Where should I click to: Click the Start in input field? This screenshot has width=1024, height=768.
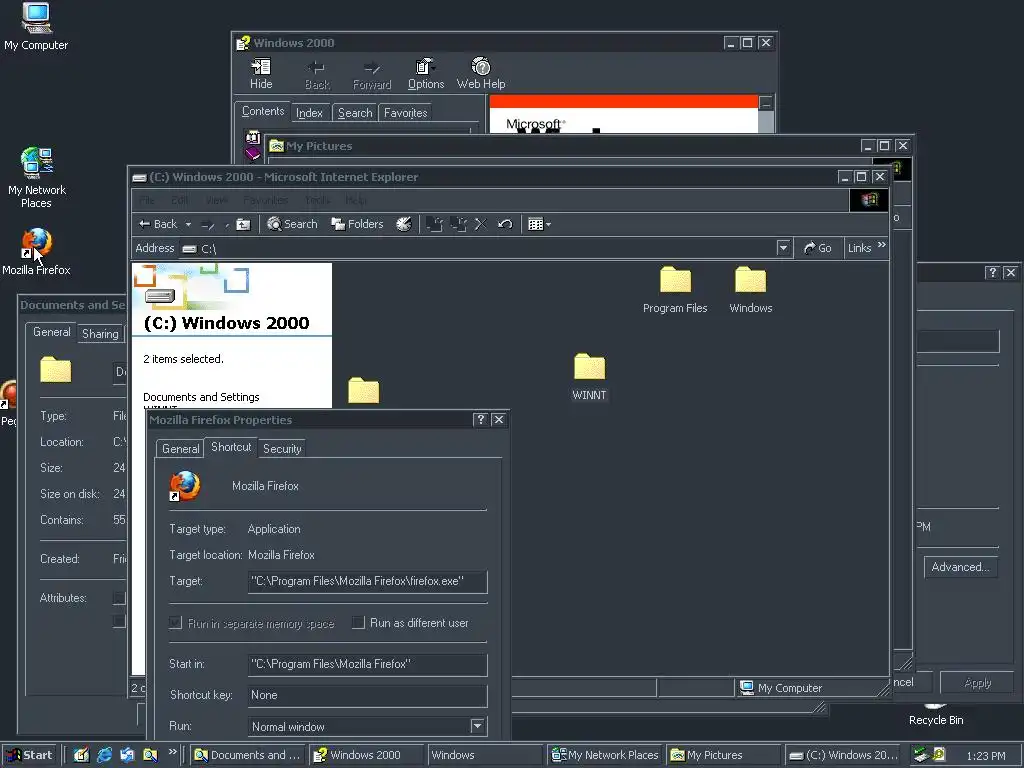pyautogui.click(x=368, y=664)
